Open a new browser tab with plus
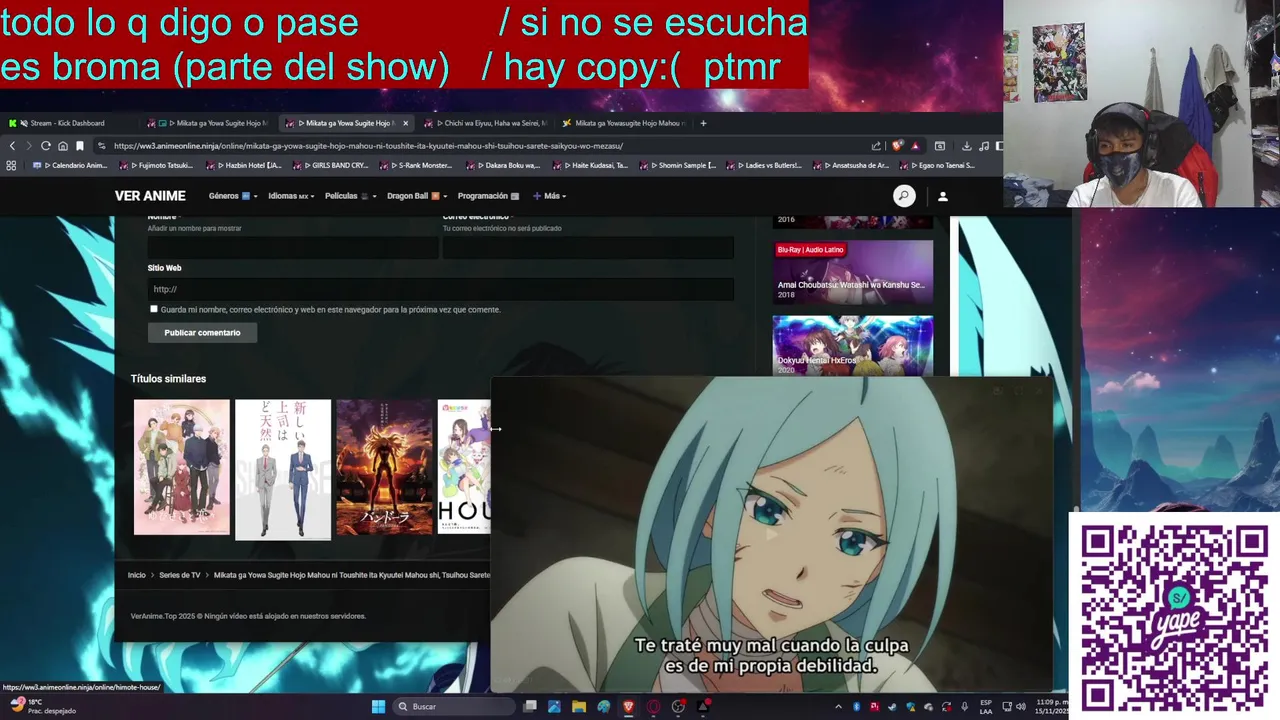 (703, 123)
